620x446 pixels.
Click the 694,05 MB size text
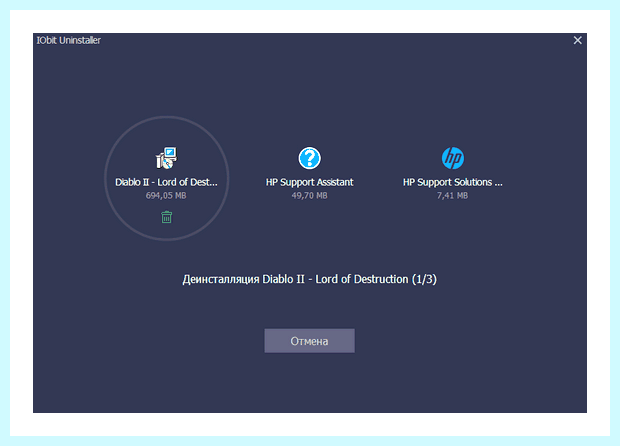166,196
